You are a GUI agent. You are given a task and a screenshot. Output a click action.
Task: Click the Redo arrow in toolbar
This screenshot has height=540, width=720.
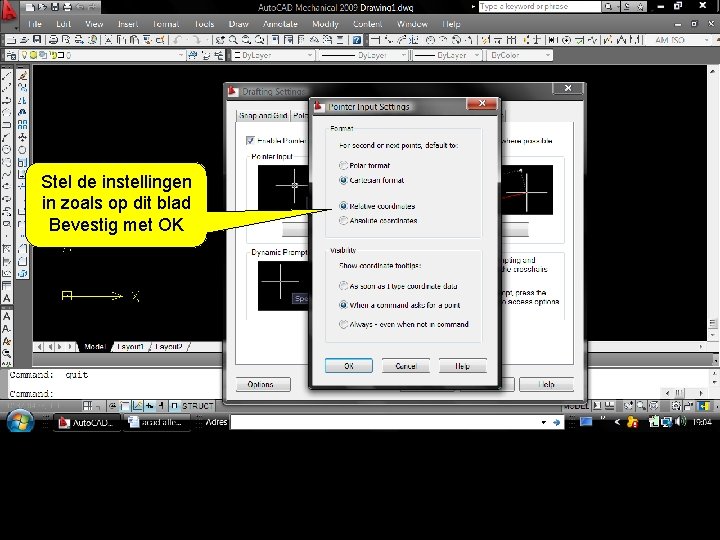pyautogui.click(x=196, y=40)
